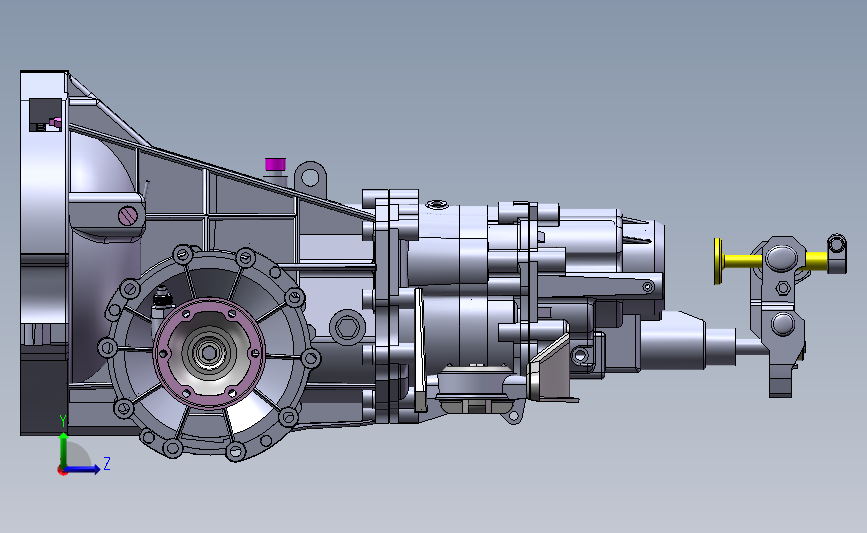
Task: Select the center output shaft hub inside the flange
Action: 208,353
